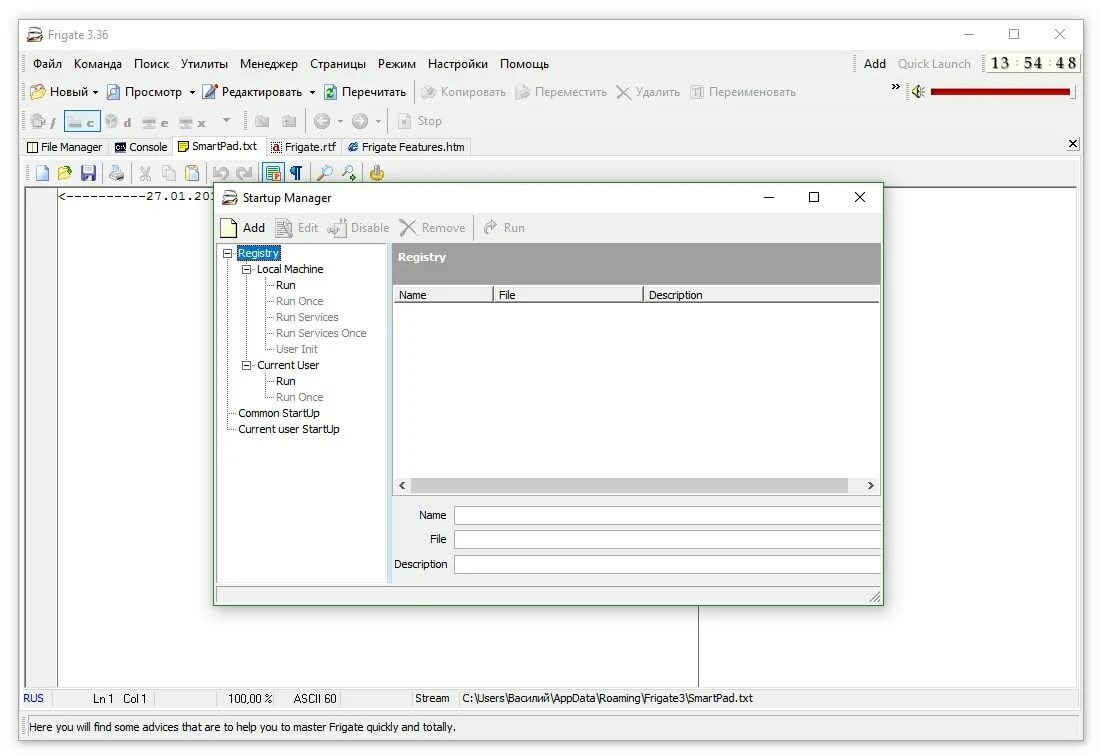
Task: Switch to the File Manager tab
Action: [x=64, y=147]
